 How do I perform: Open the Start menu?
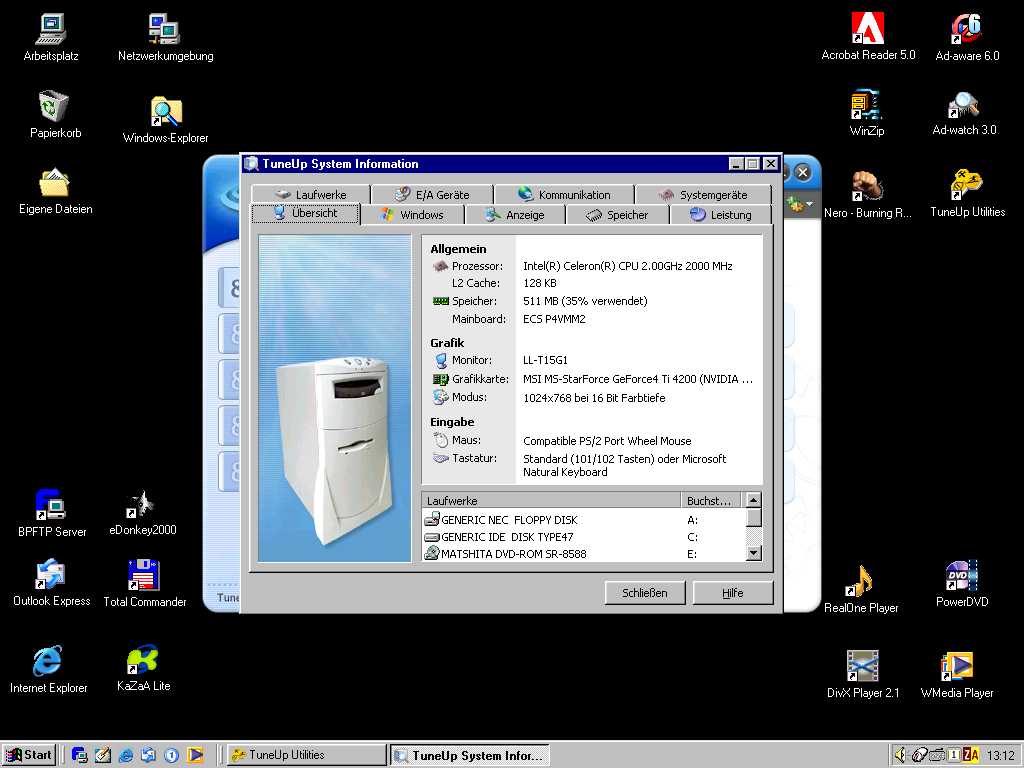point(29,755)
